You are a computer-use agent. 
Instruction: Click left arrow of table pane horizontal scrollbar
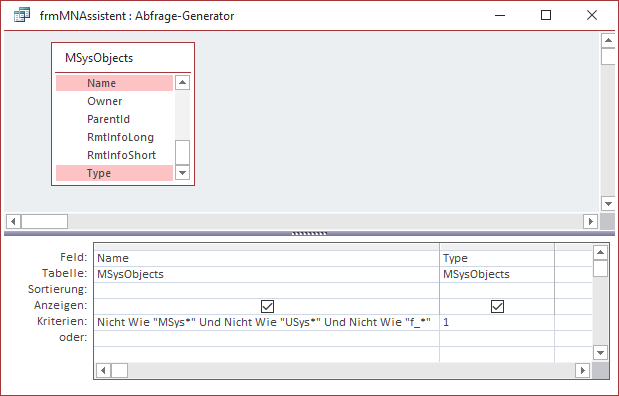tap(13, 221)
